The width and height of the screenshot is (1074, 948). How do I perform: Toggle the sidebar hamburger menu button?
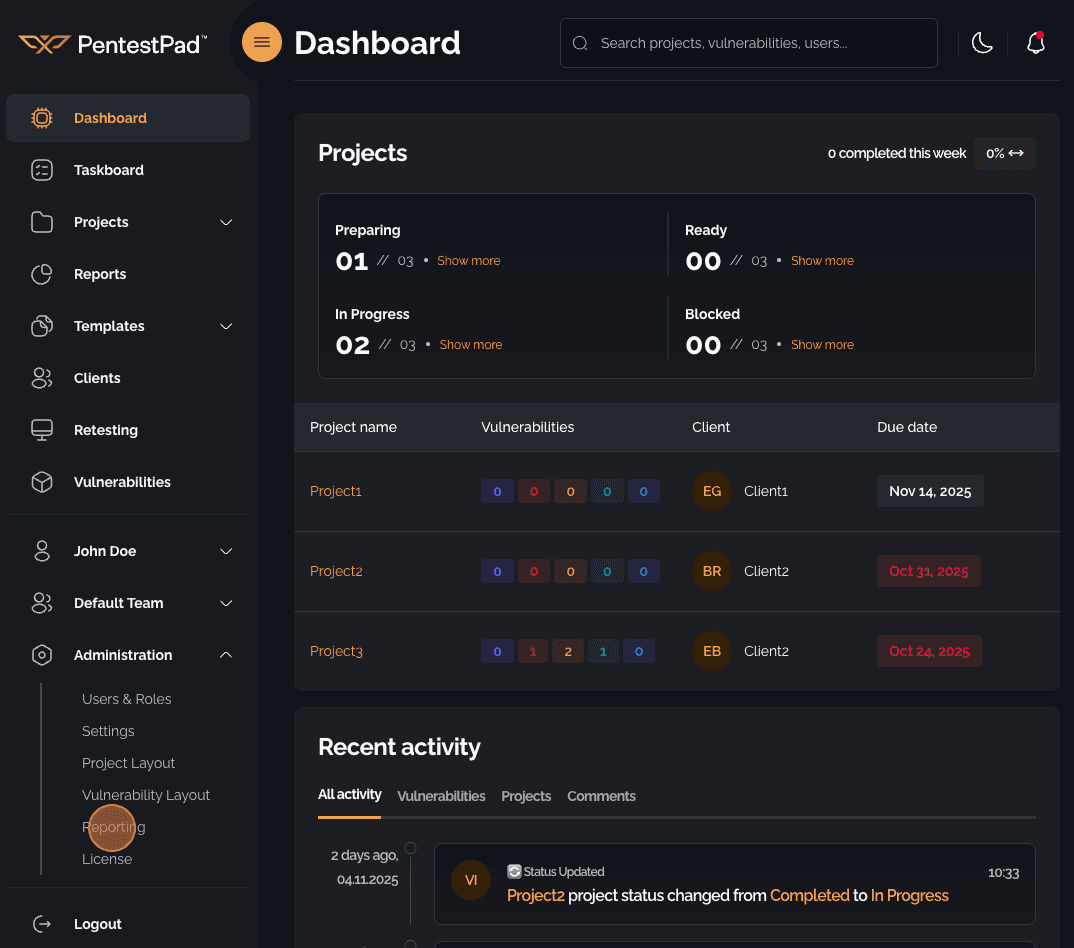click(x=261, y=42)
